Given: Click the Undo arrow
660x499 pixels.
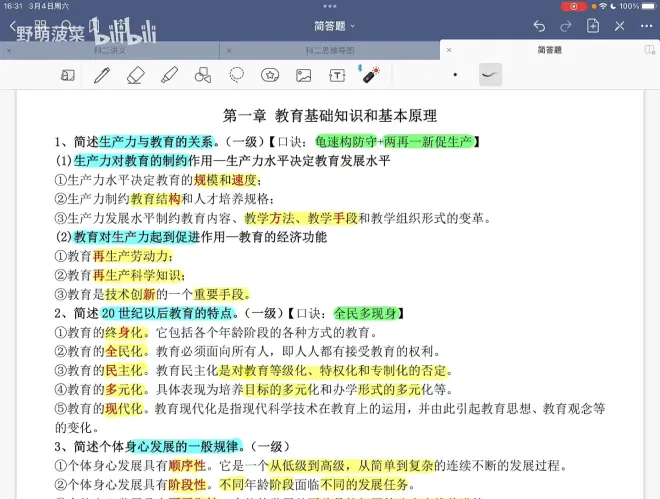Looking at the screenshot, I should pos(540,25).
